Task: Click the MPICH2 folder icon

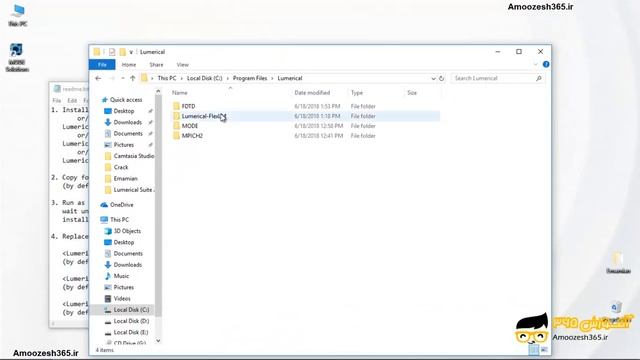Action: 176,136
